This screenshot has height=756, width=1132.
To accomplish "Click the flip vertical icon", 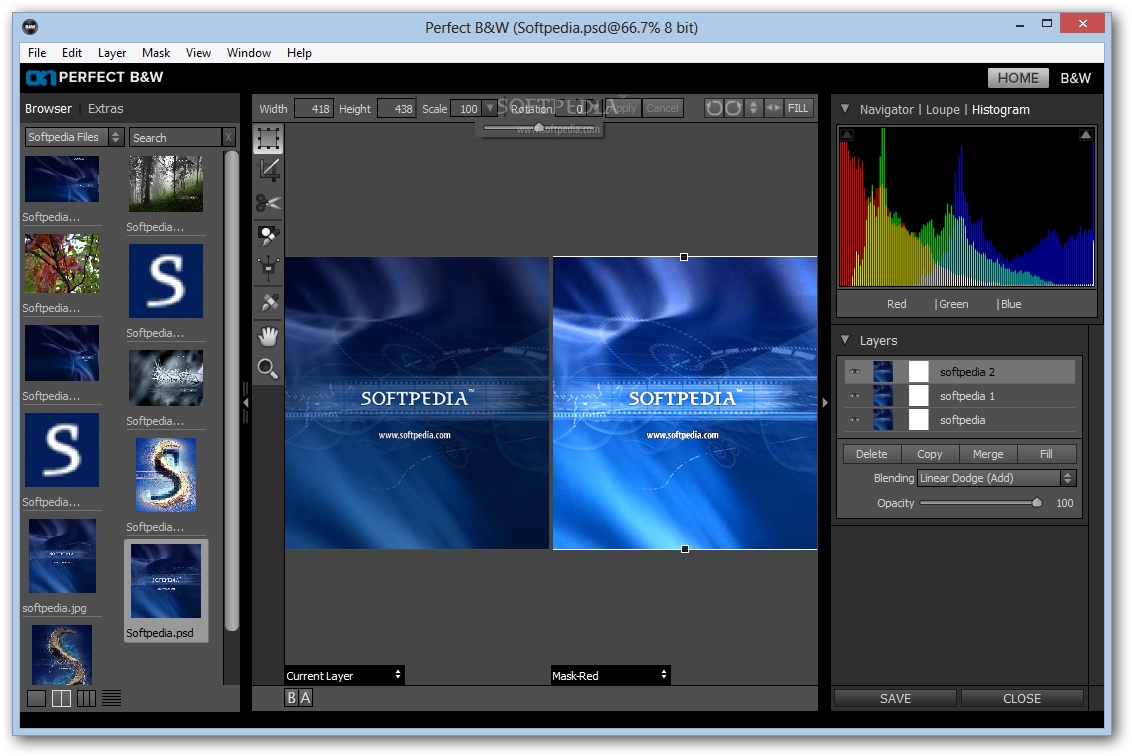I will (754, 108).
